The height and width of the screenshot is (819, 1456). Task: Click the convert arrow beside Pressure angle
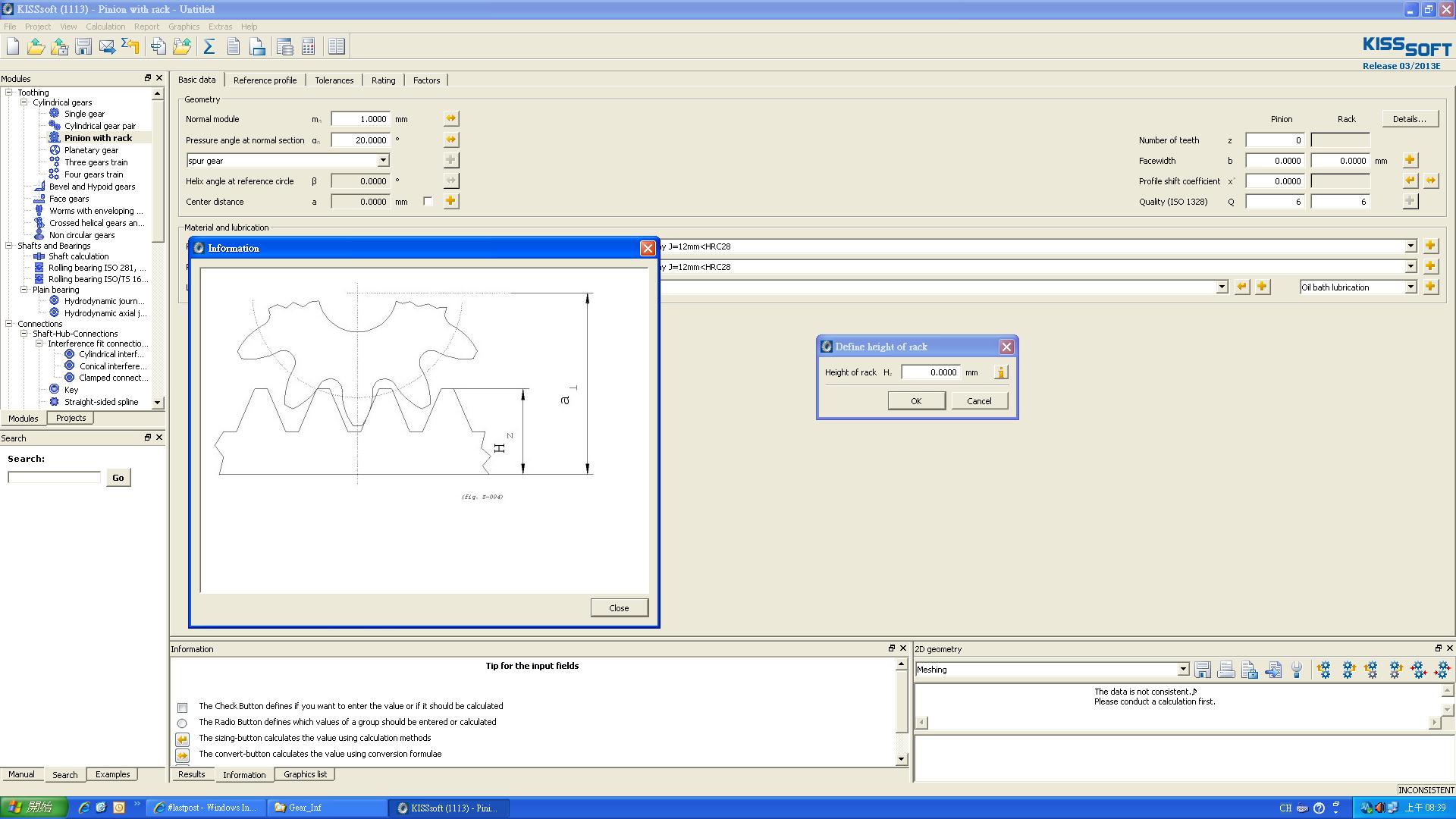pyautogui.click(x=451, y=140)
